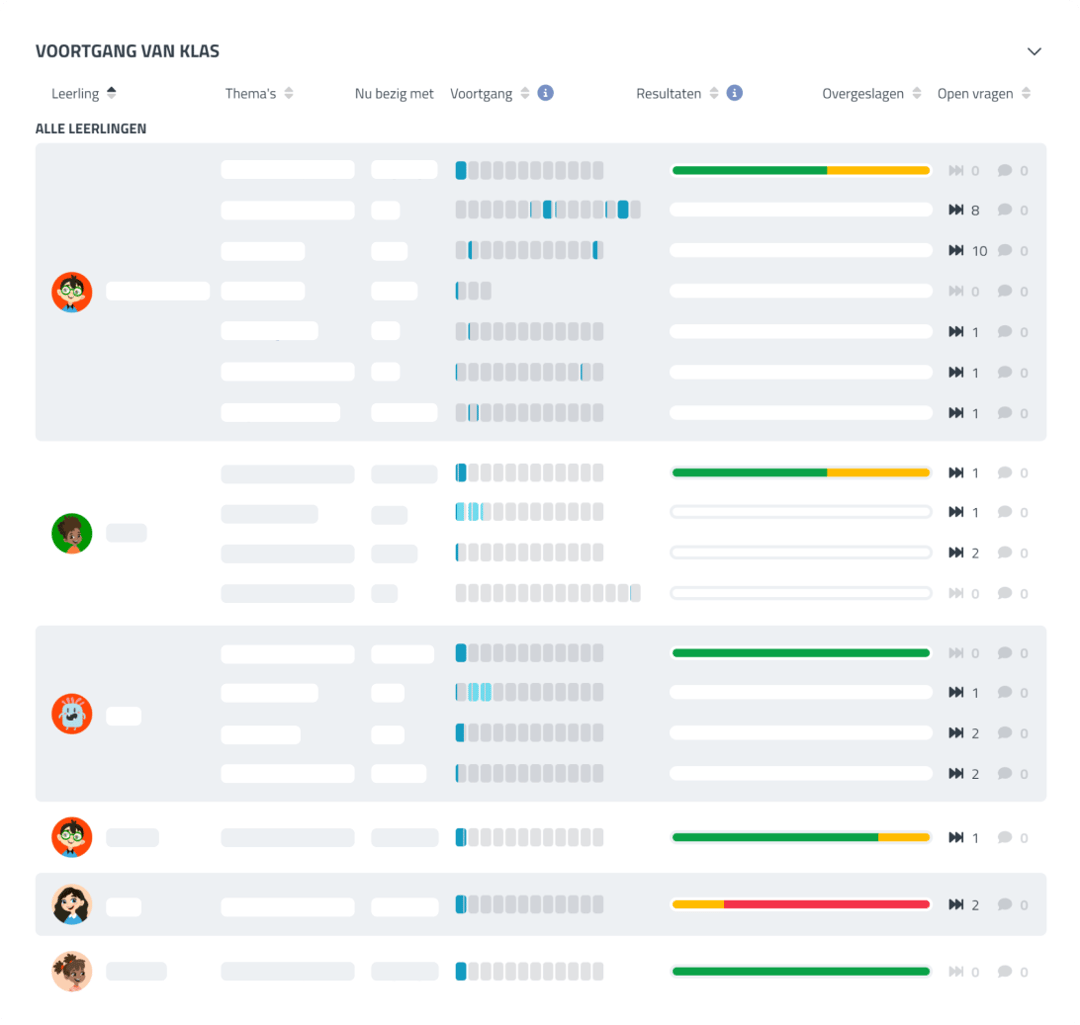This screenshot has height=1025, width=1080.
Task: Collapse the Voortgang van klas panel
Action: click(x=1034, y=51)
